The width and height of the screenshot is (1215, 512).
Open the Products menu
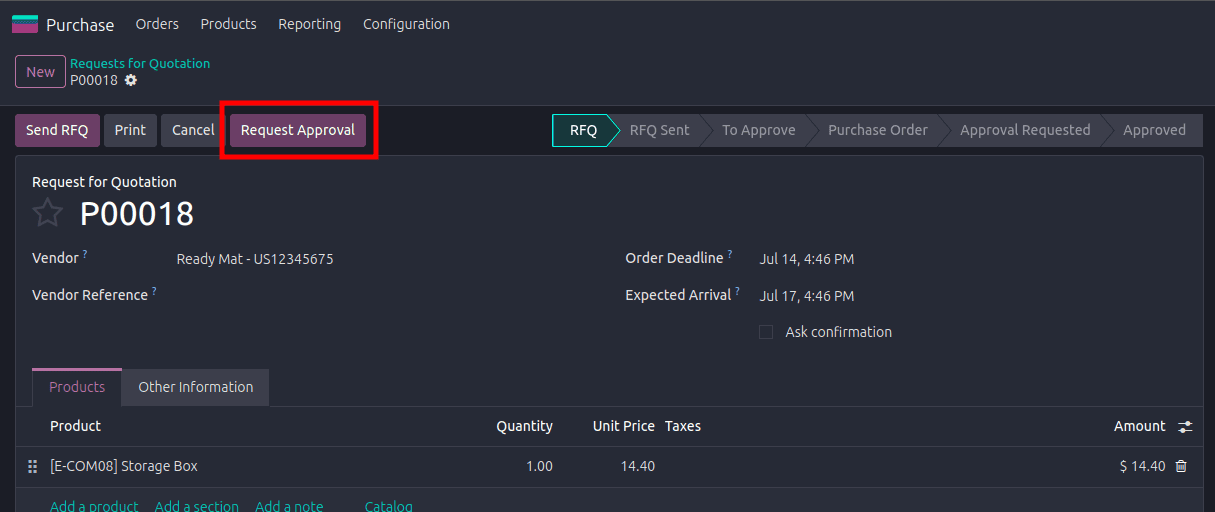click(x=228, y=24)
